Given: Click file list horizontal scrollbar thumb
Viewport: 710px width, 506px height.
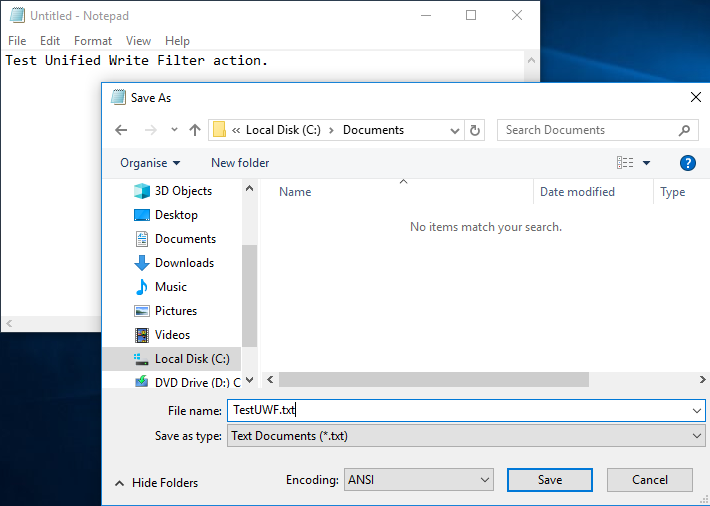Looking at the screenshot, I should 434,380.
